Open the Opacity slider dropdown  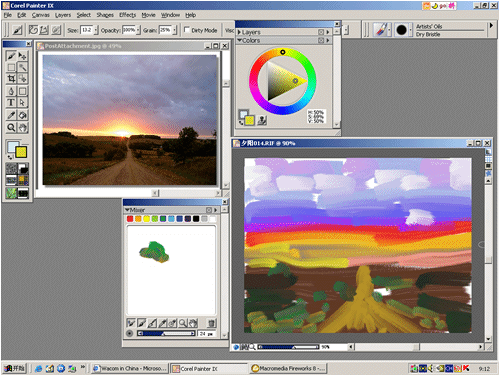(138, 30)
